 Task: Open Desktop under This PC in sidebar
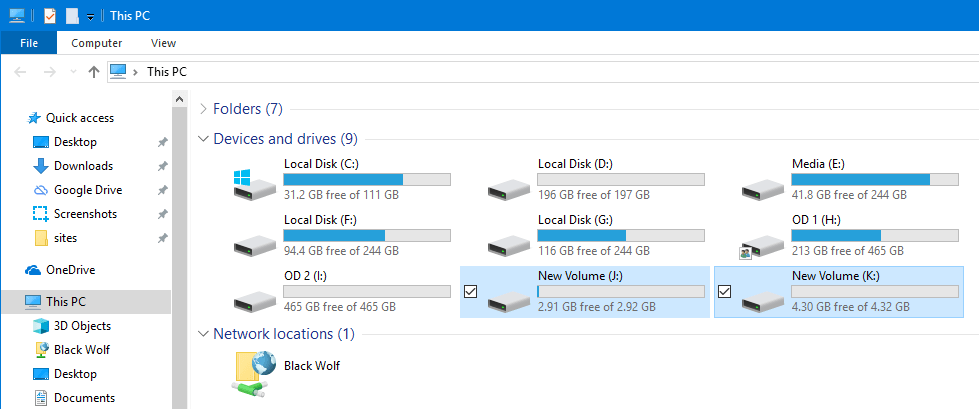tap(76, 374)
